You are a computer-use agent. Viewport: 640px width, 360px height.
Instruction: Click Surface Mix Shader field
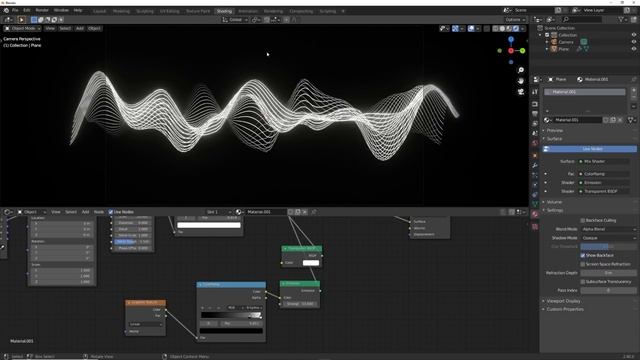(605, 162)
